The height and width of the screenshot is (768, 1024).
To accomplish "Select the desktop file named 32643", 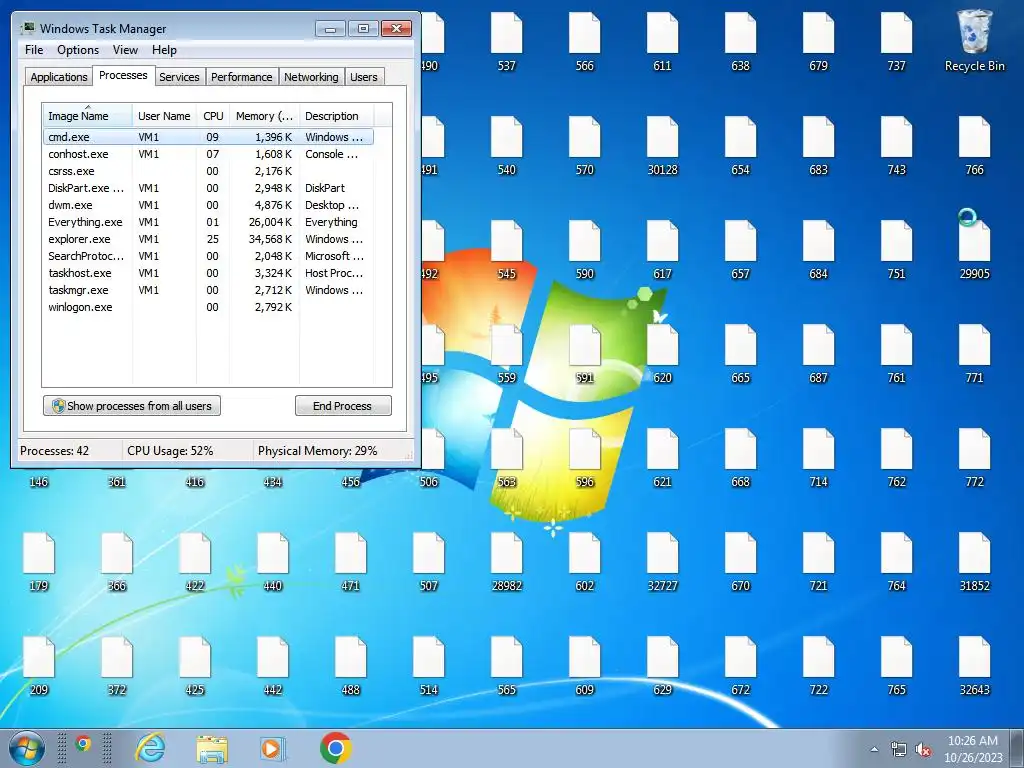I will click(x=974, y=665).
